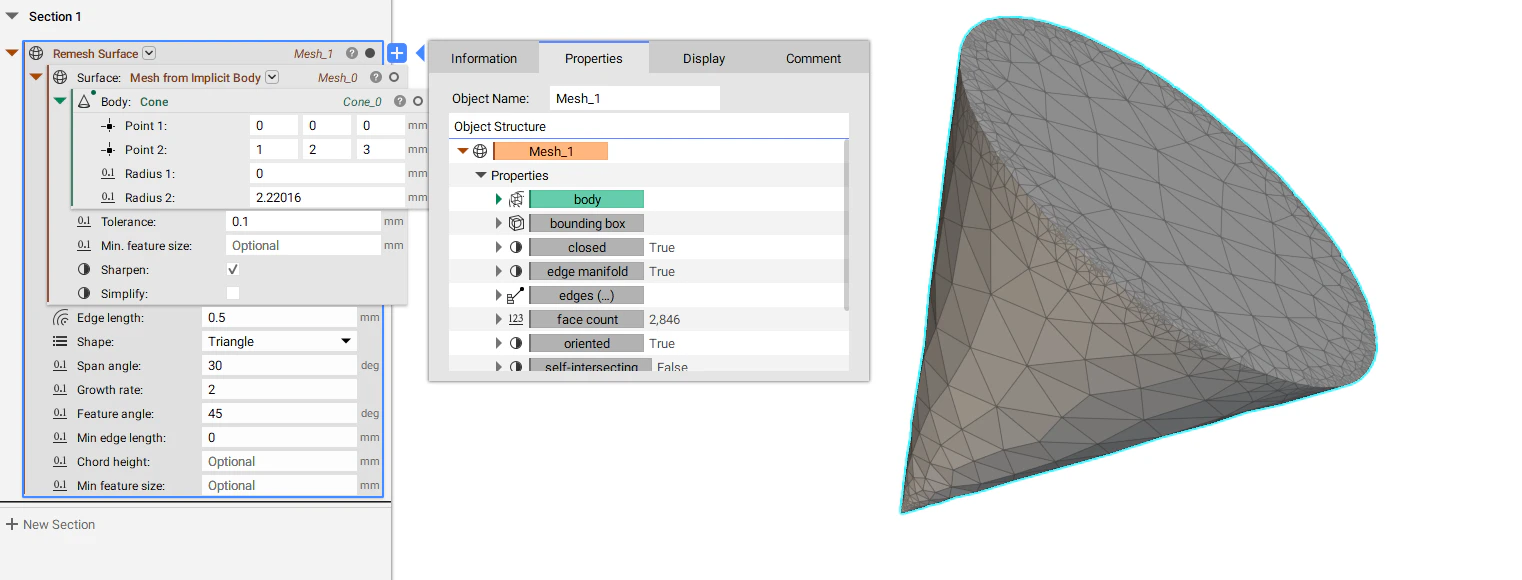1522x580 pixels.
Task: Open help for the Remesh Surface block
Action: tap(352, 53)
